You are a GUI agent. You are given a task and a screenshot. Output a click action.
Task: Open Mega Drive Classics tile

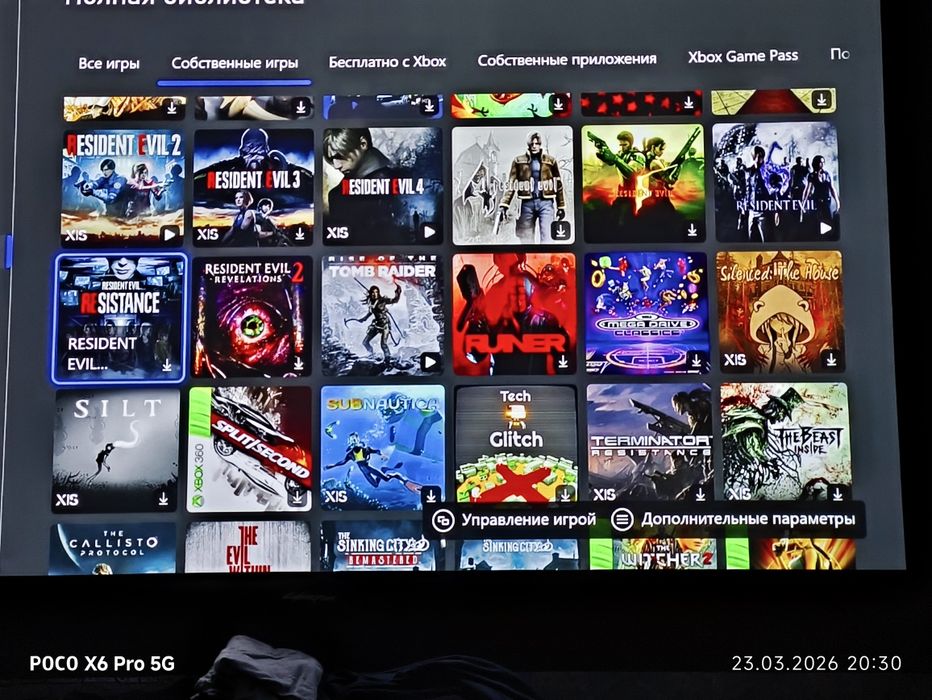pos(647,313)
